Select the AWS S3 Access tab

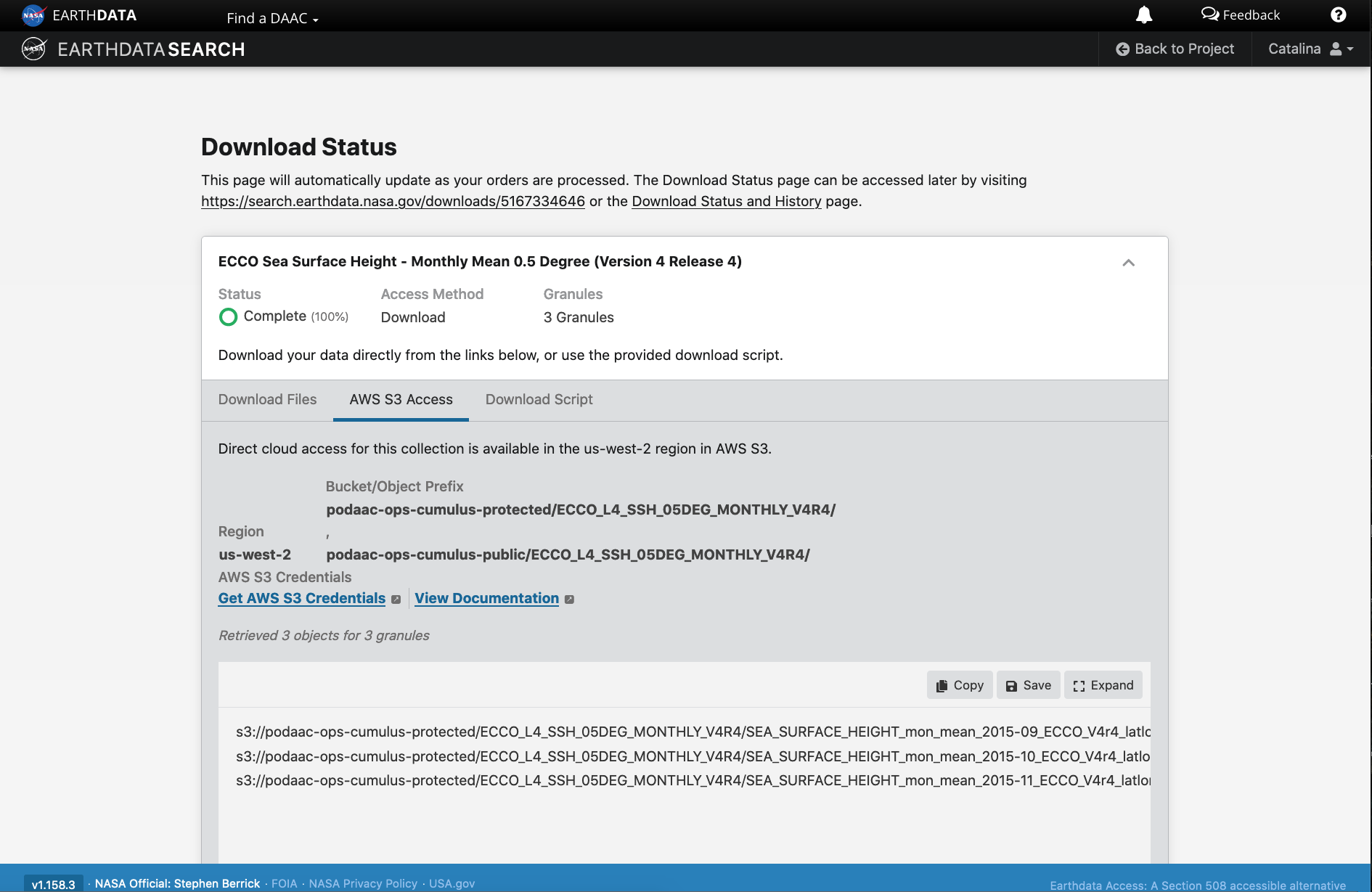(x=401, y=399)
